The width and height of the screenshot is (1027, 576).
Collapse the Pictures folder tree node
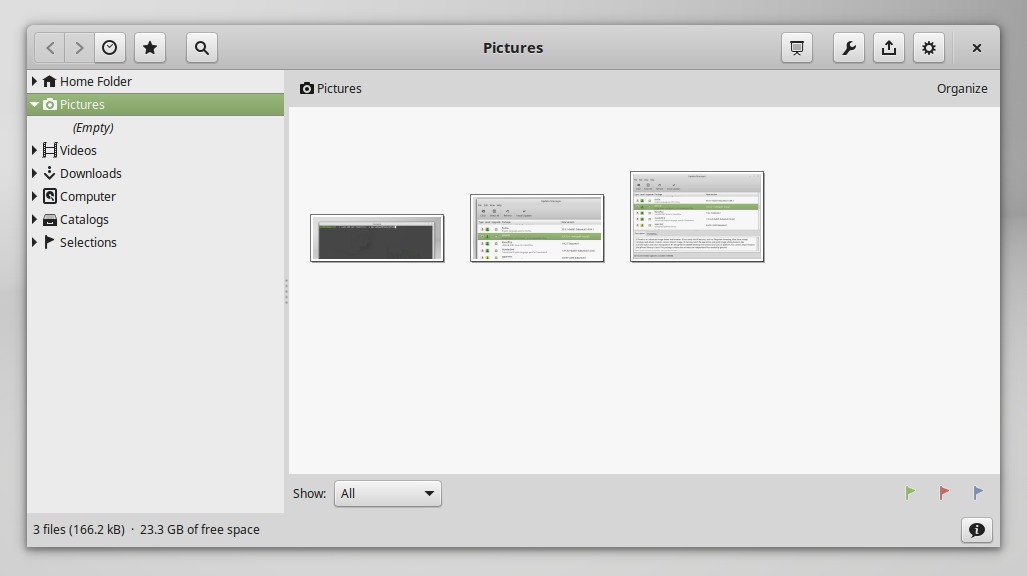(x=35, y=104)
